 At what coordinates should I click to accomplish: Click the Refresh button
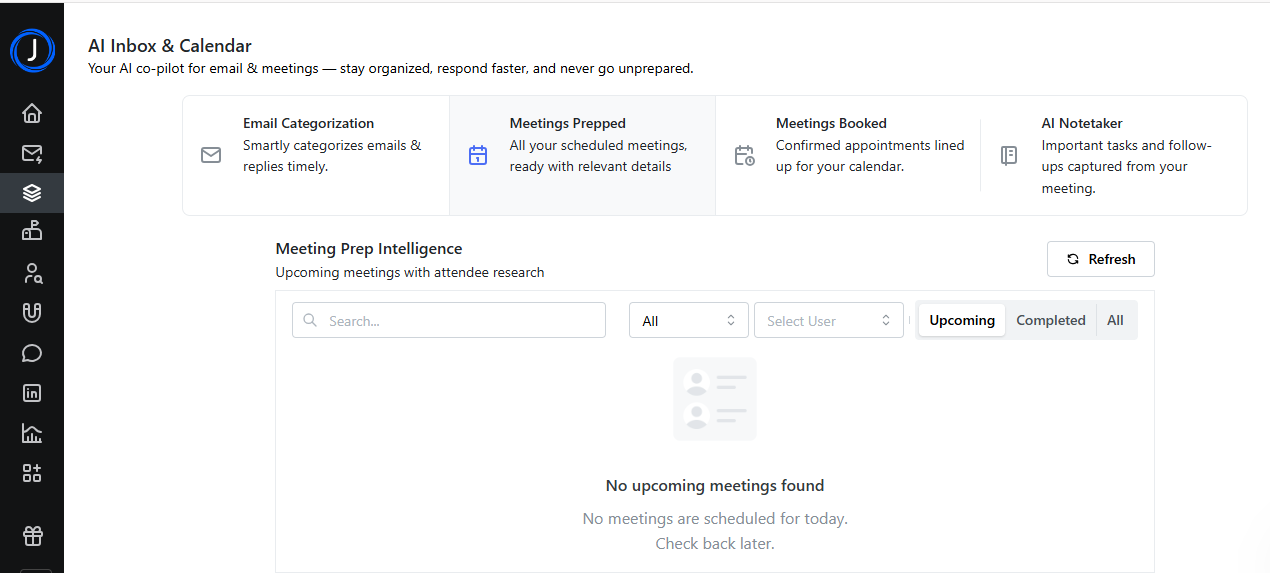[1101, 259]
